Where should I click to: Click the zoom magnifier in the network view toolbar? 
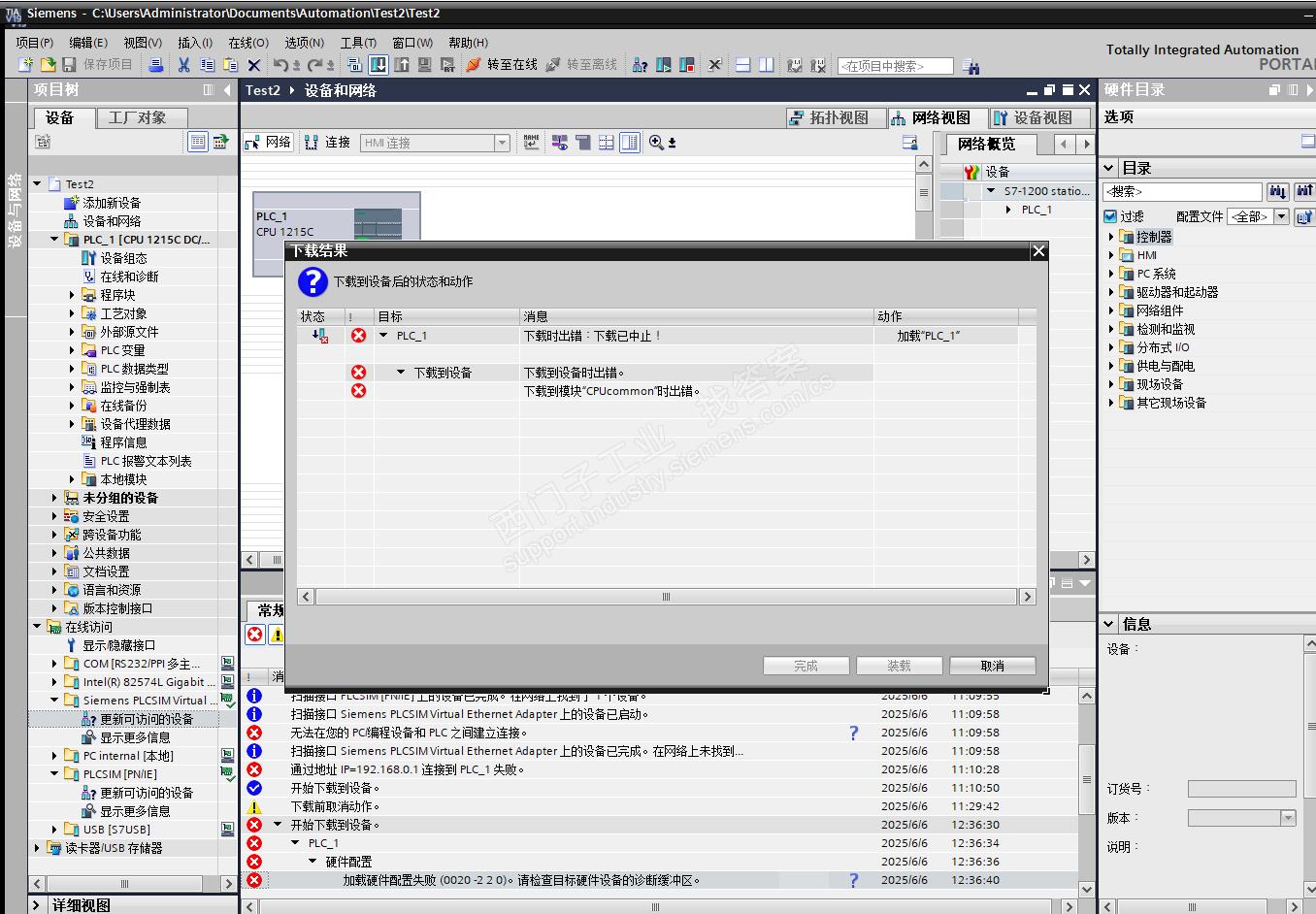pos(657,143)
